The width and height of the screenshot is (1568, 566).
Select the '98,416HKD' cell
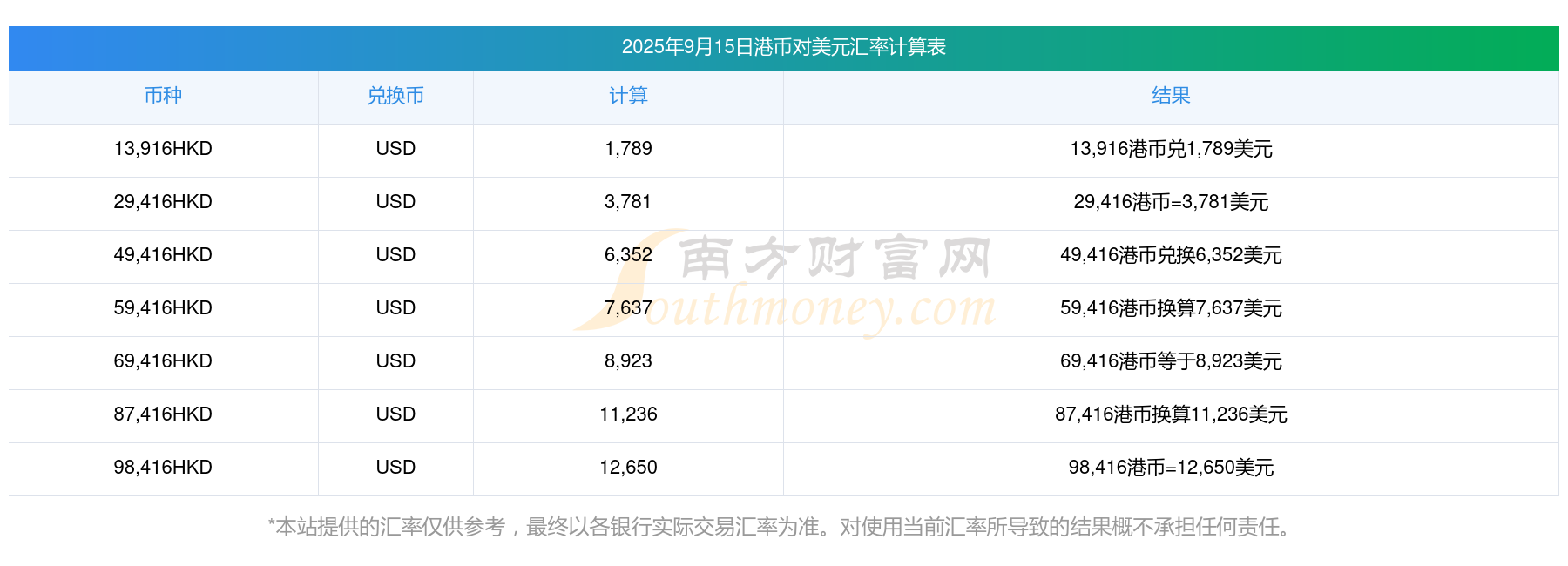point(163,468)
